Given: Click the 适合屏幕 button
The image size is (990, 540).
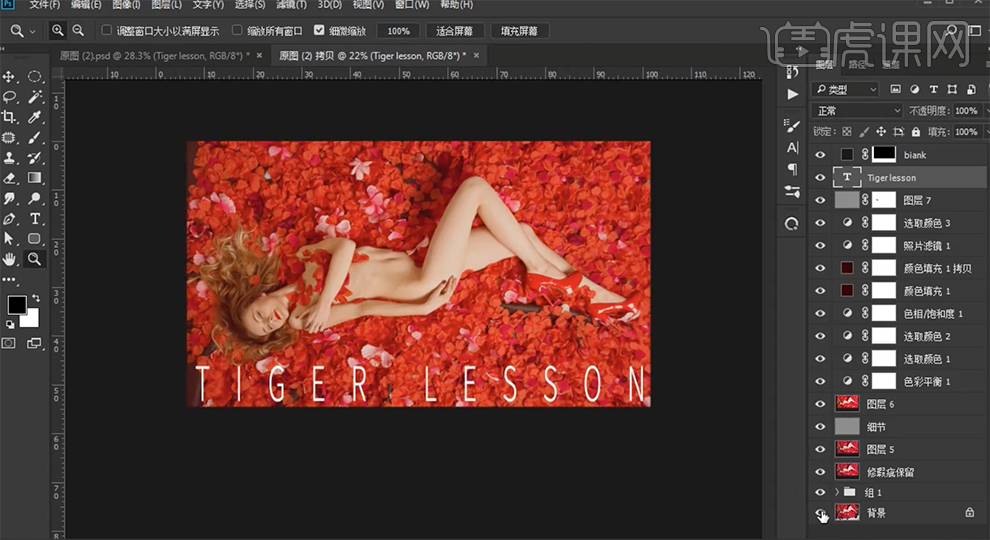Looking at the screenshot, I should pyautogui.click(x=455, y=31).
